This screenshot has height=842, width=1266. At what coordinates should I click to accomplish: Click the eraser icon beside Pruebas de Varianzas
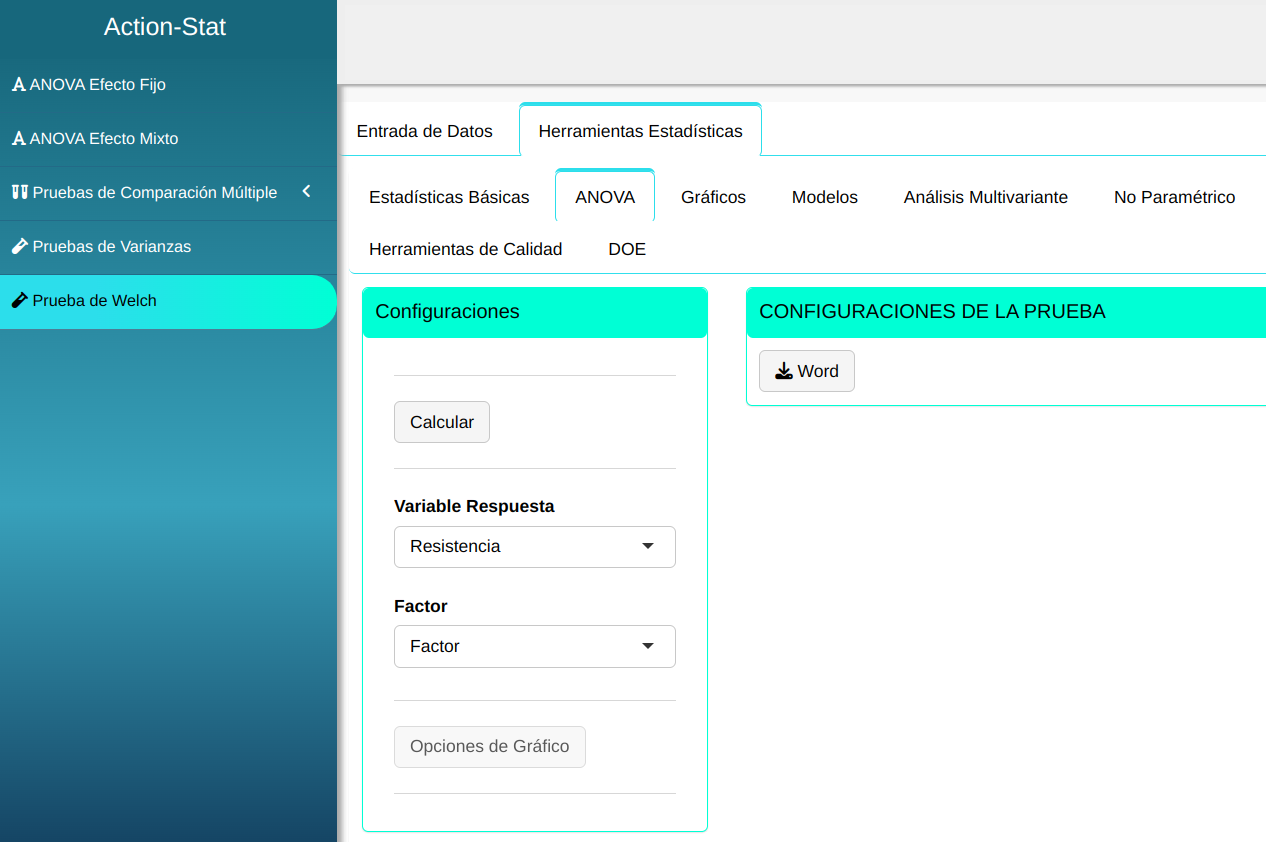(19, 246)
